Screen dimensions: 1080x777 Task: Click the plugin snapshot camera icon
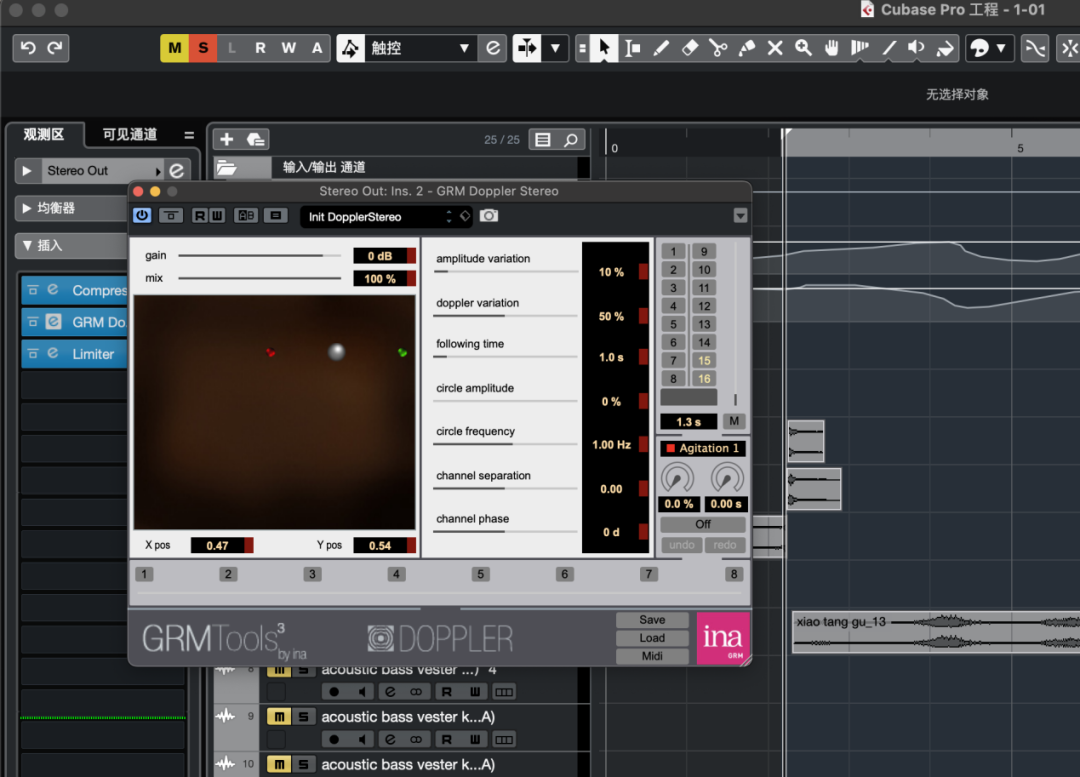coord(489,216)
